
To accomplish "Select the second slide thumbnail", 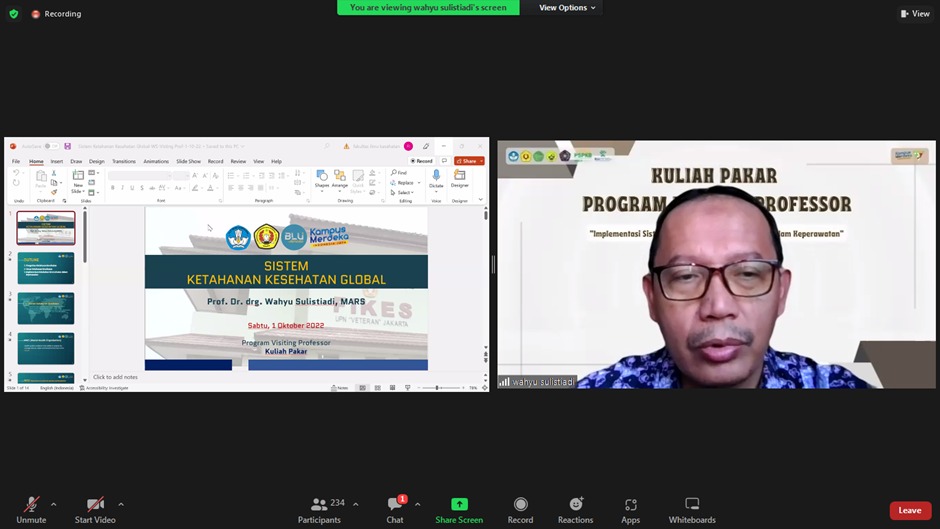I will 46,268.
